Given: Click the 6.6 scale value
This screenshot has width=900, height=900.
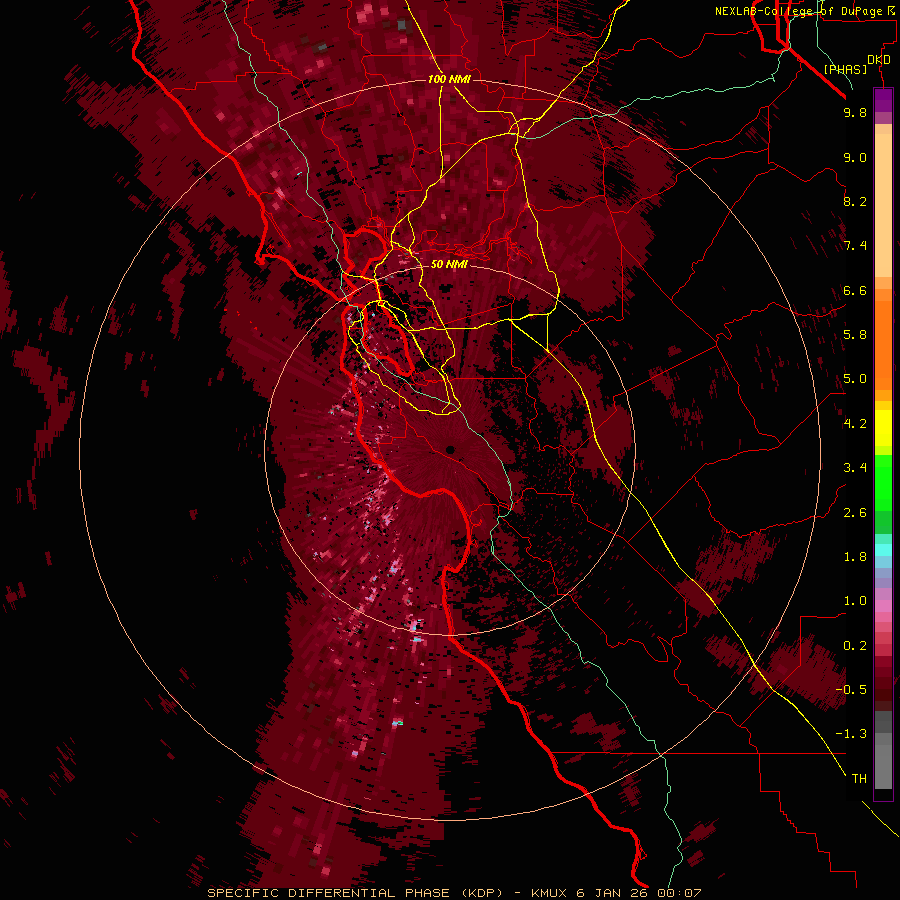Looking at the screenshot, I should click(855, 290).
